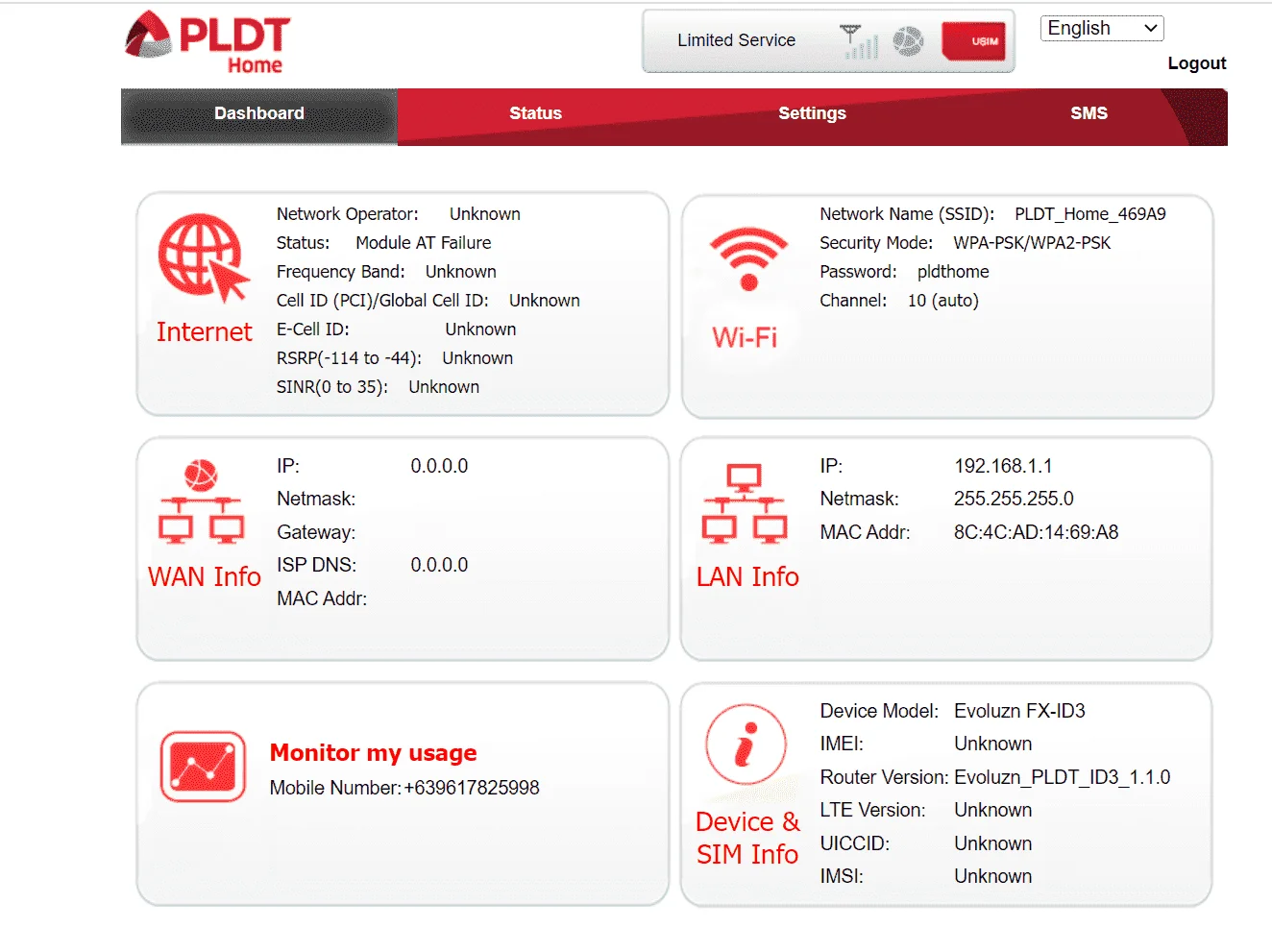Viewport: 1272px width, 952px height.
Task: Click the UICCID label
Action: click(x=855, y=843)
